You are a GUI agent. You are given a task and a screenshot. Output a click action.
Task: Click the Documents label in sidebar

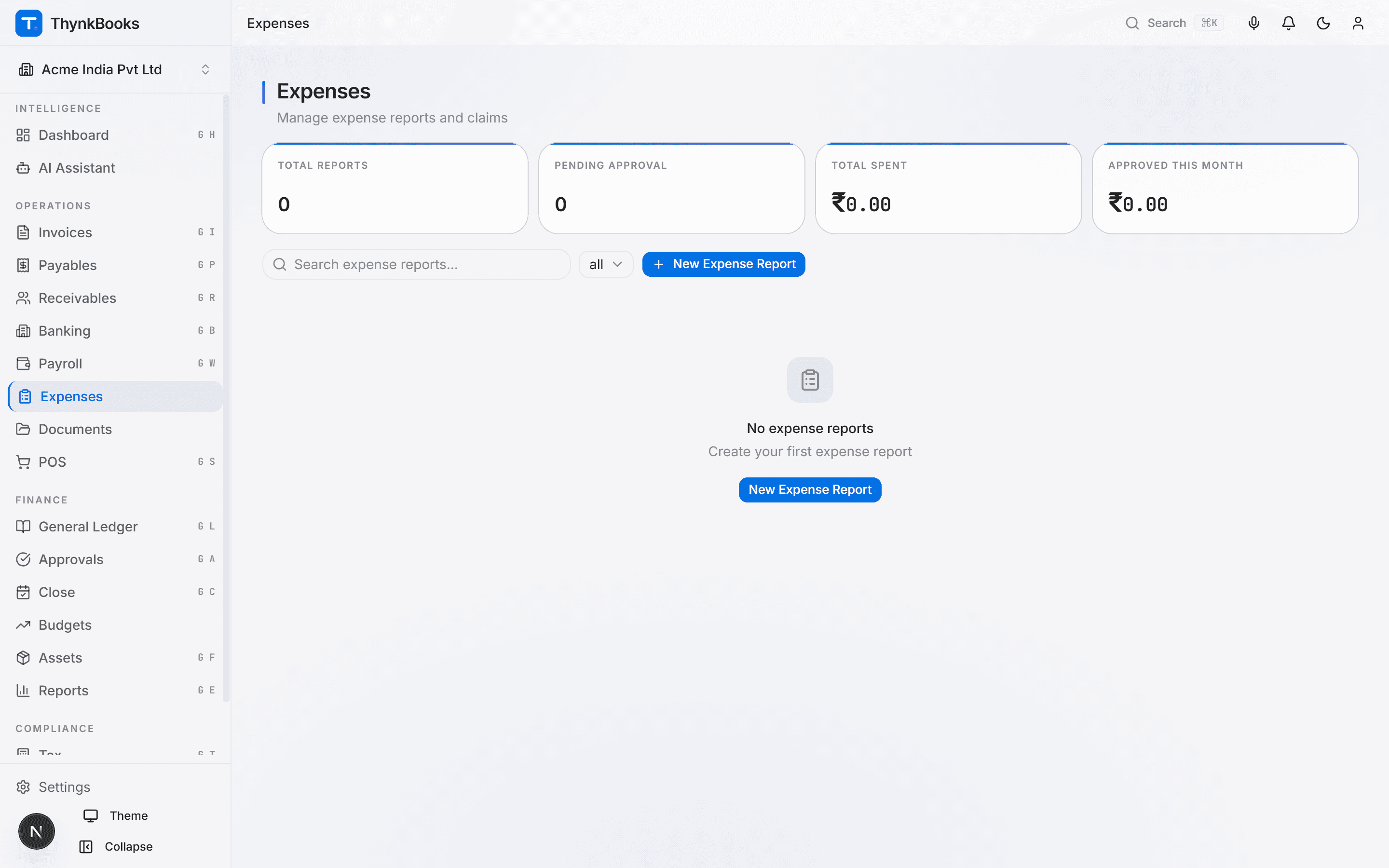(75, 429)
